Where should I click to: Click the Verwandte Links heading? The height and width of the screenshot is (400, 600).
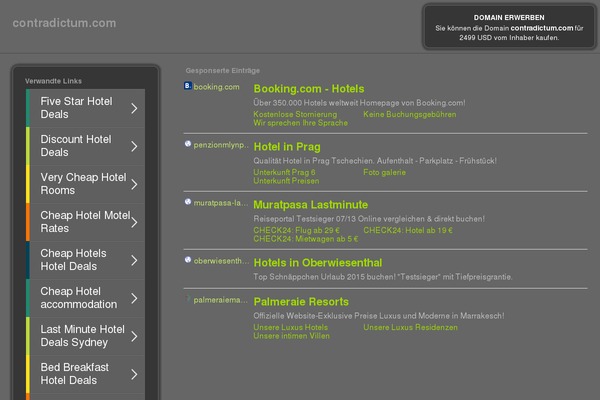(x=53, y=81)
